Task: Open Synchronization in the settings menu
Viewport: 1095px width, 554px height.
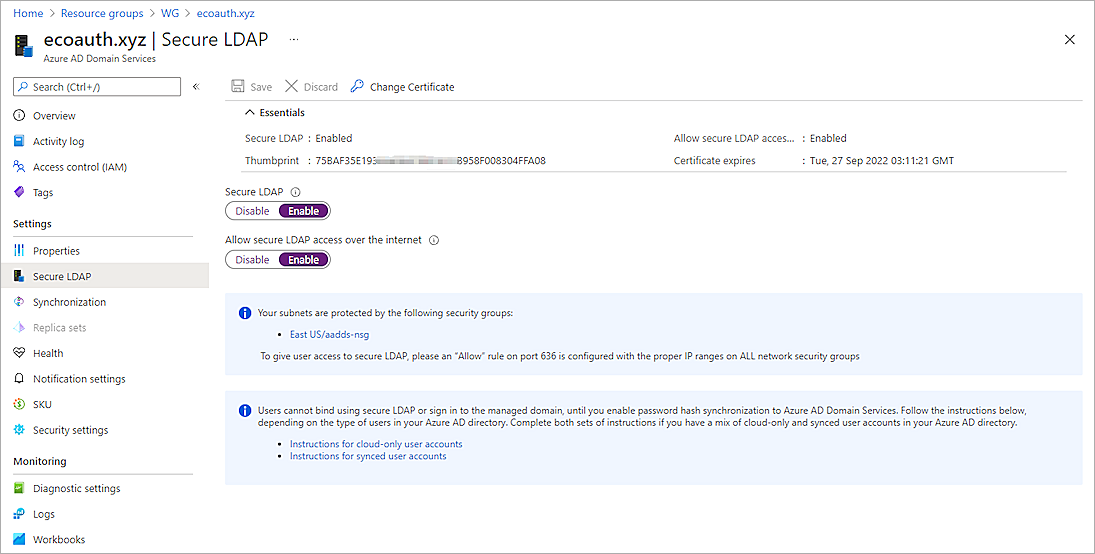Action: click(x=69, y=302)
